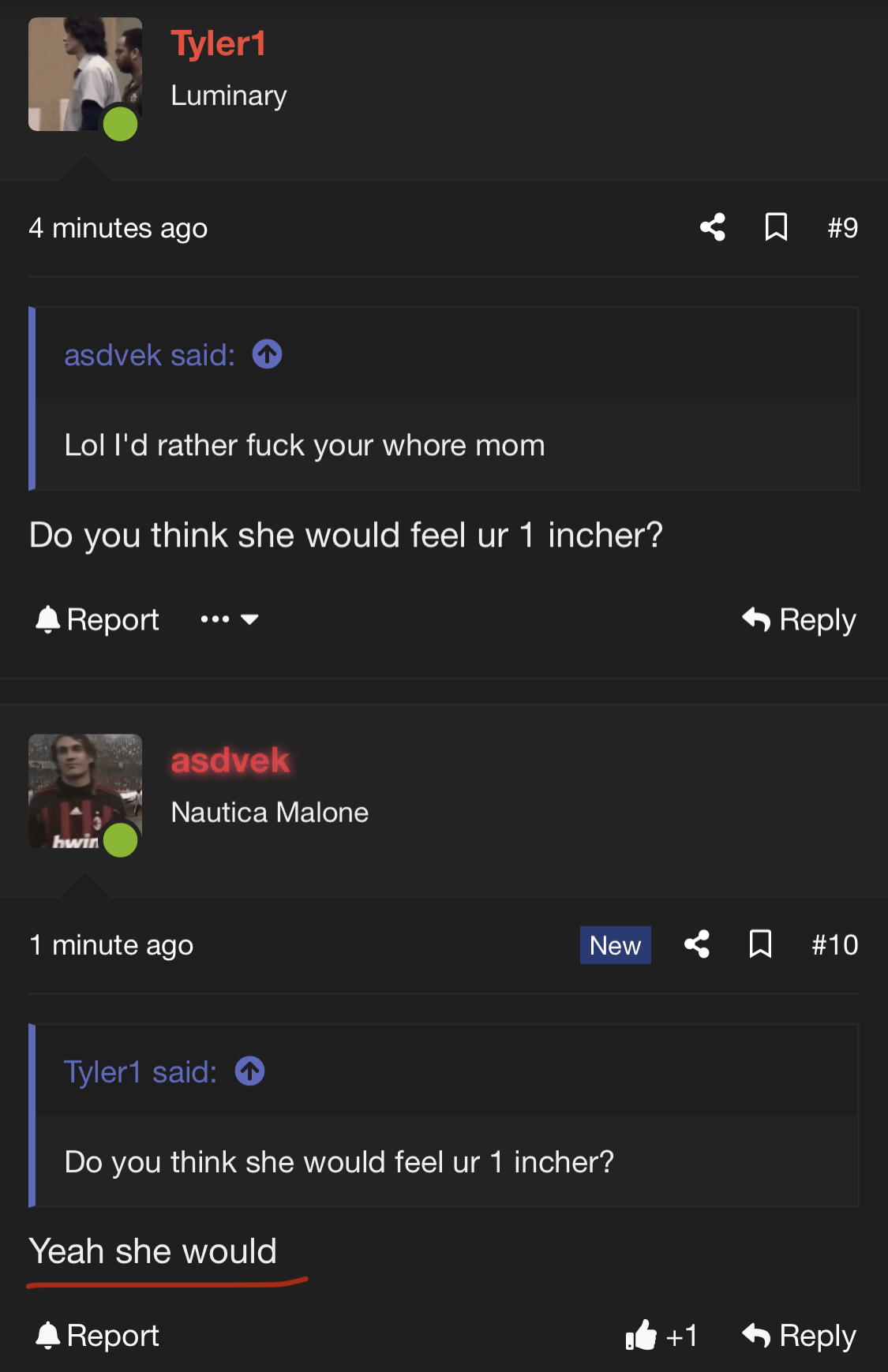Viewport: 888px width, 1372px height.
Task: Jump to asdvek's quoted original post
Action: [267, 354]
